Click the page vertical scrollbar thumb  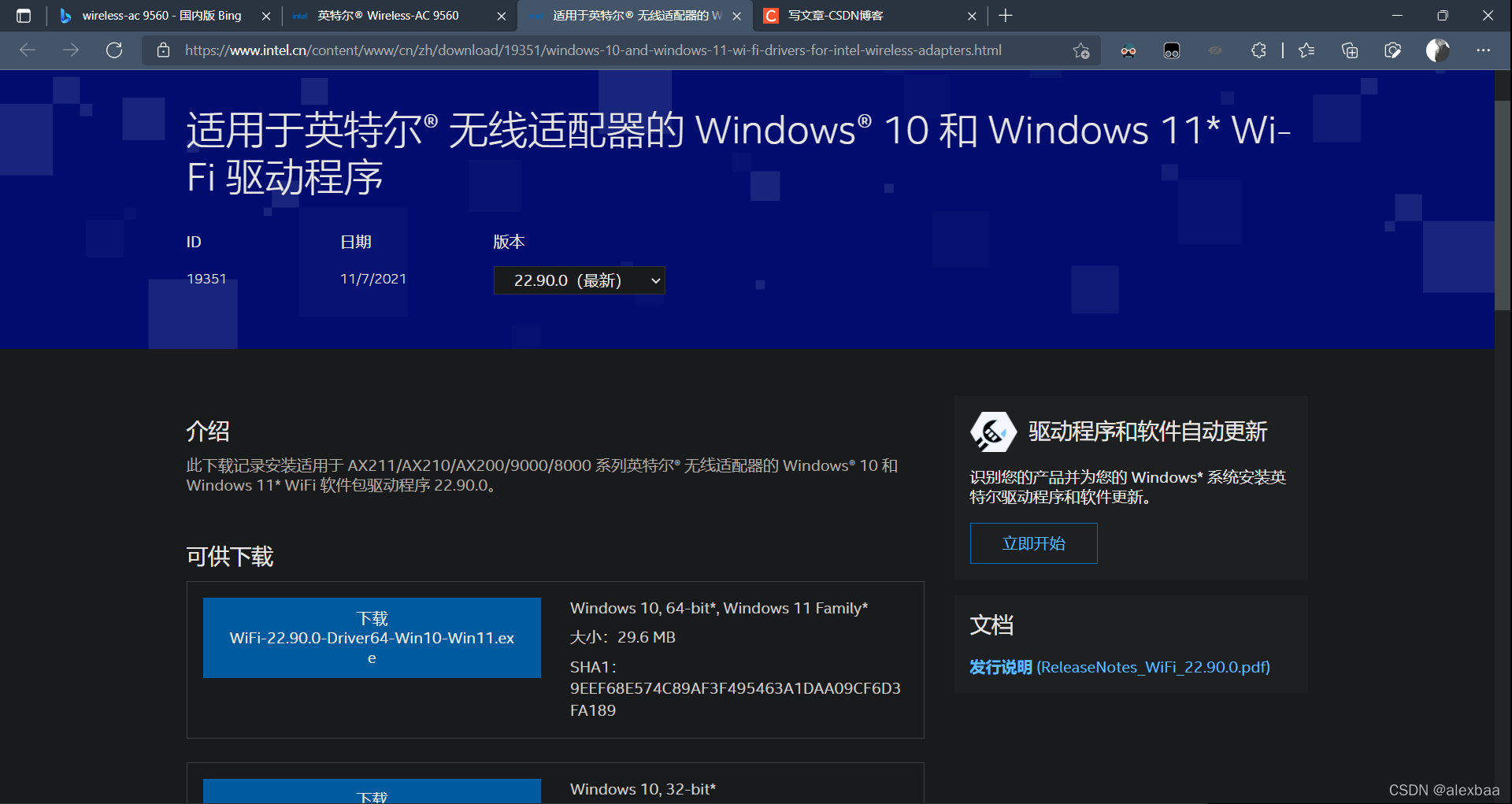[1503, 205]
